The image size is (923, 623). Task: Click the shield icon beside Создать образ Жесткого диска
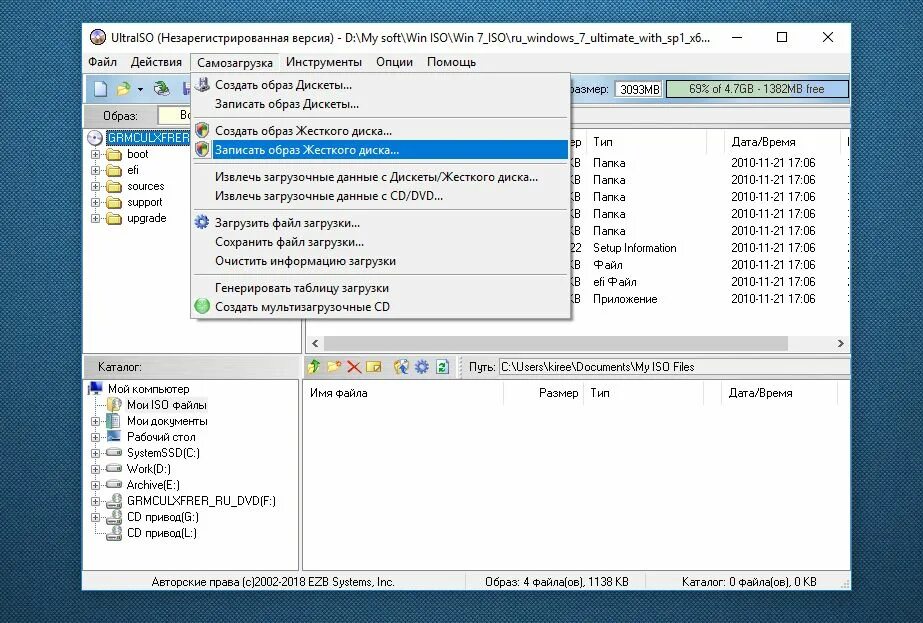(x=202, y=130)
